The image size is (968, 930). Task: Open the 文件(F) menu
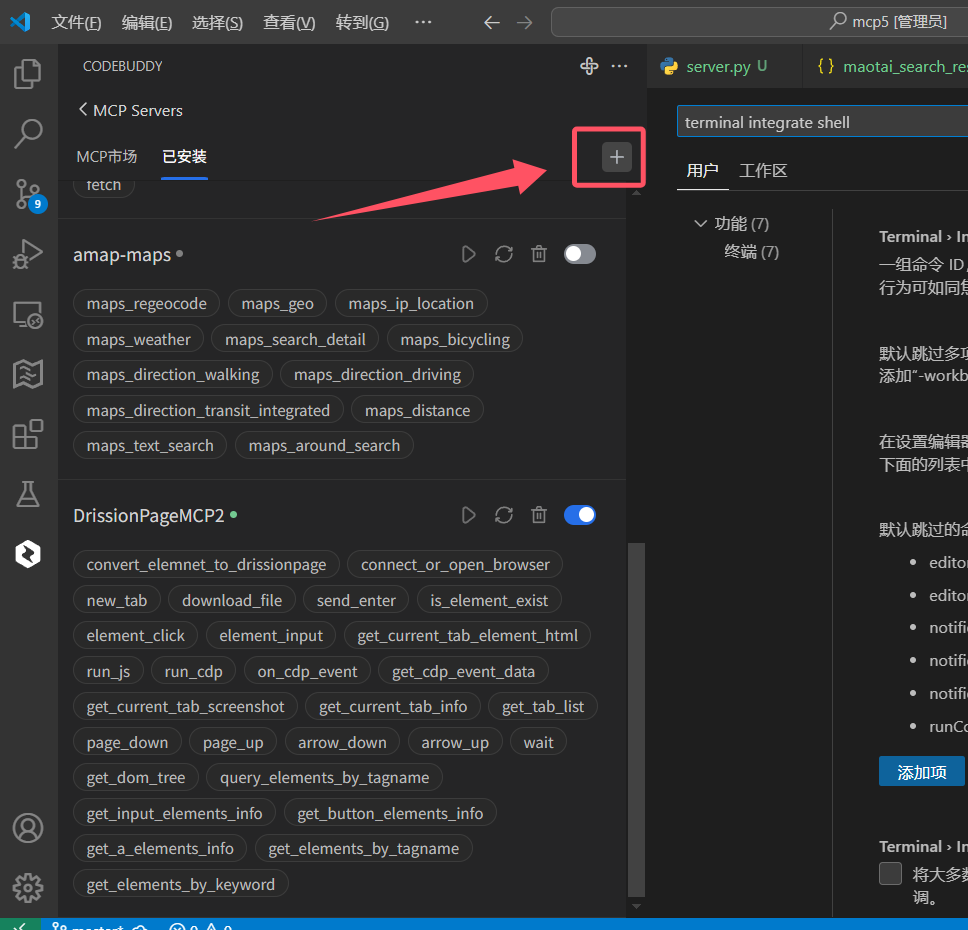tap(76, 23)
